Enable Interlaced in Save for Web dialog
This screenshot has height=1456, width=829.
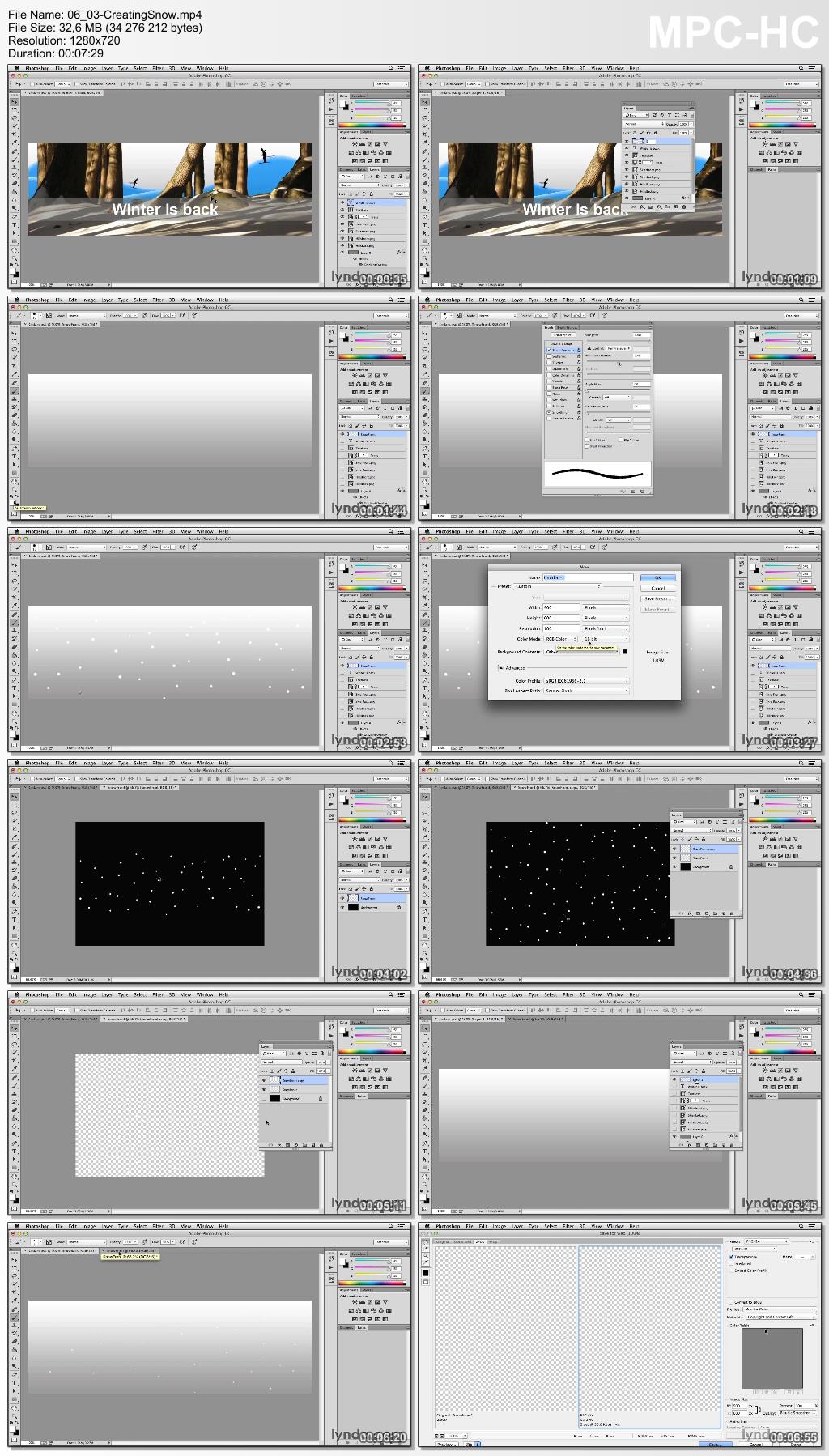[x=731, y=1264]
